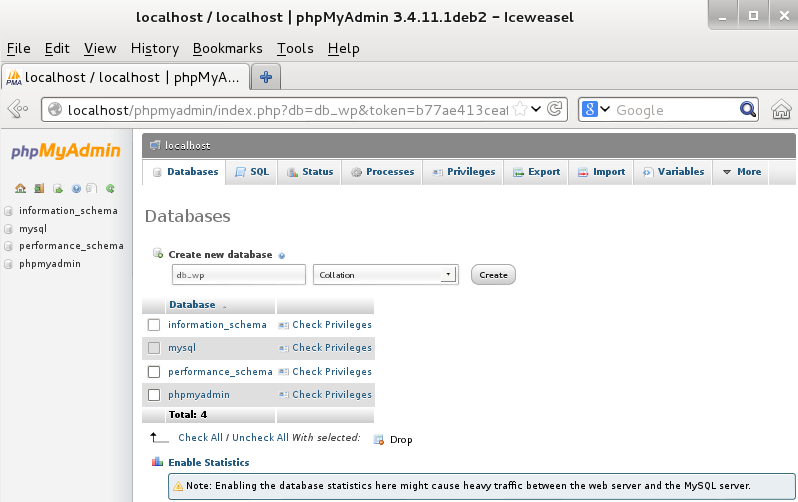Open the Variables tab
798x502 pixels.
pyautogui.click(x=673, y=172)
